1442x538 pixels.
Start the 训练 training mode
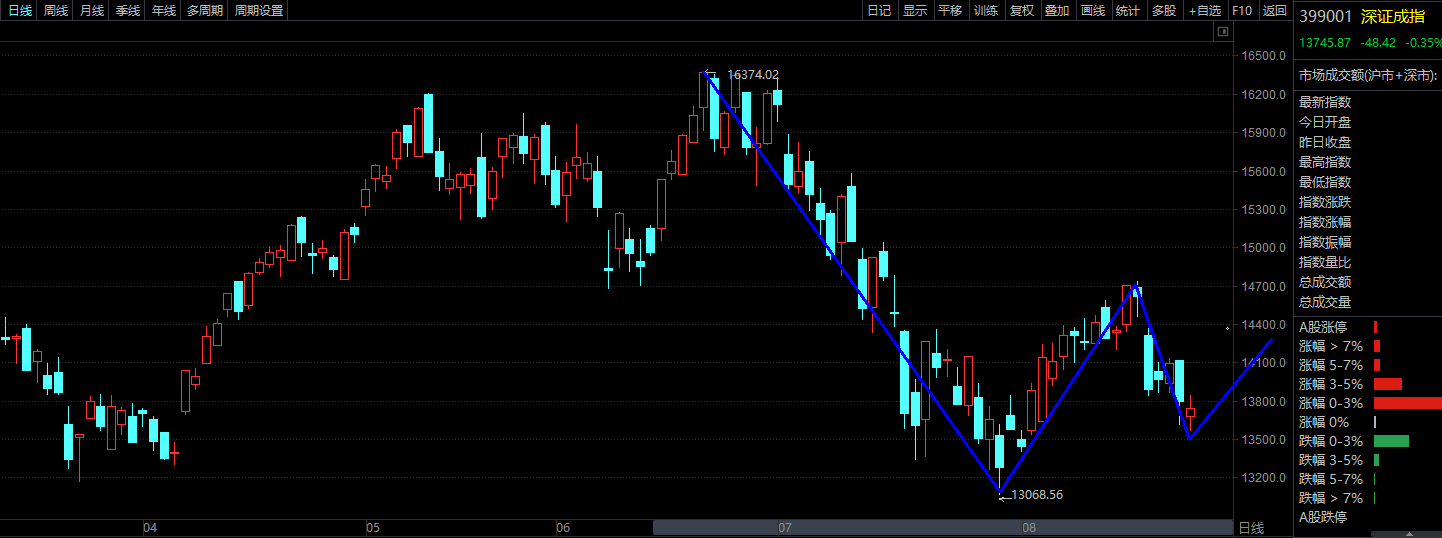click(x=986, y=10)
